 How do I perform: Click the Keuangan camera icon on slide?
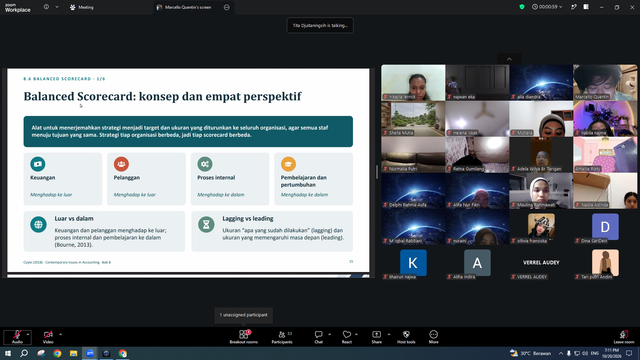click(x=38, y=164)
